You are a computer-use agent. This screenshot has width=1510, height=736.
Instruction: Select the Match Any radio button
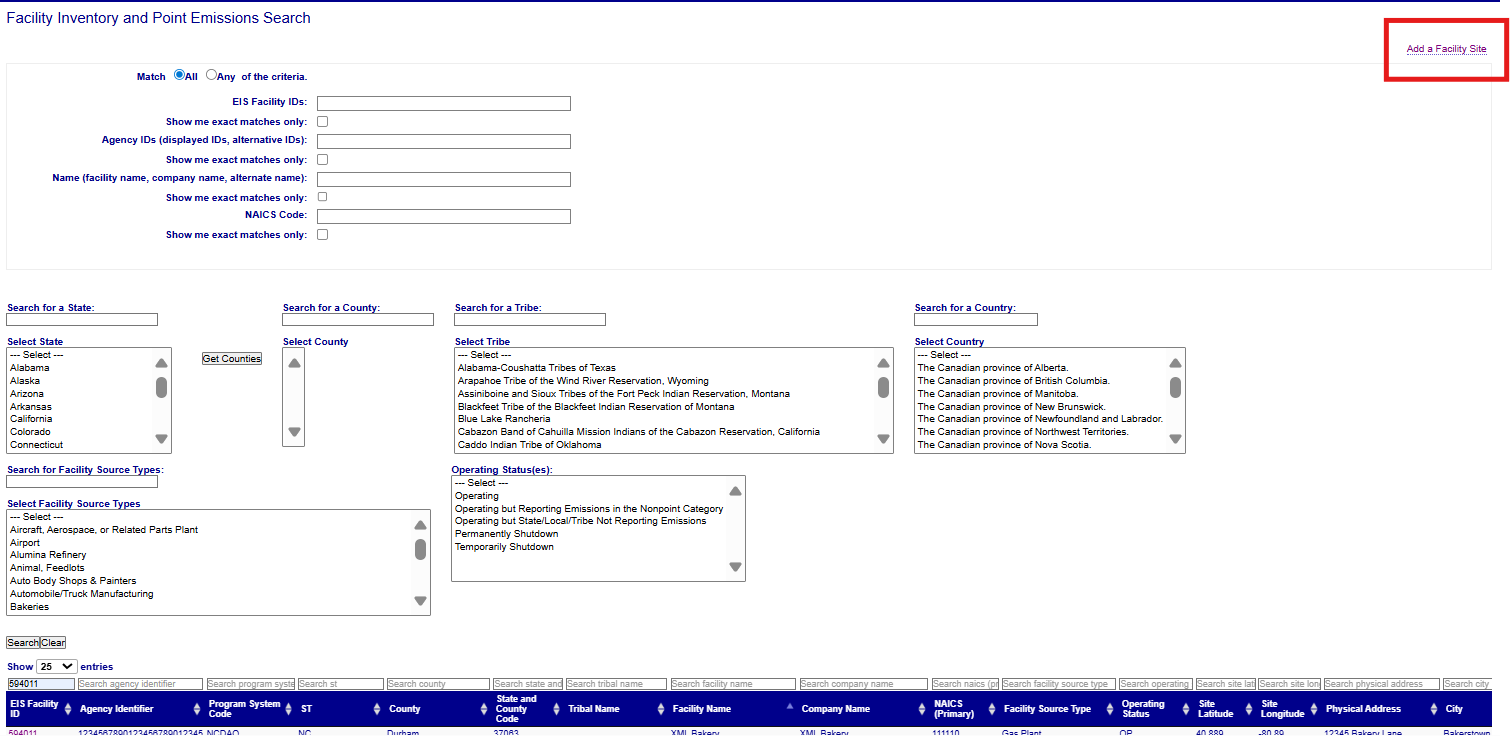pos(212,75)
